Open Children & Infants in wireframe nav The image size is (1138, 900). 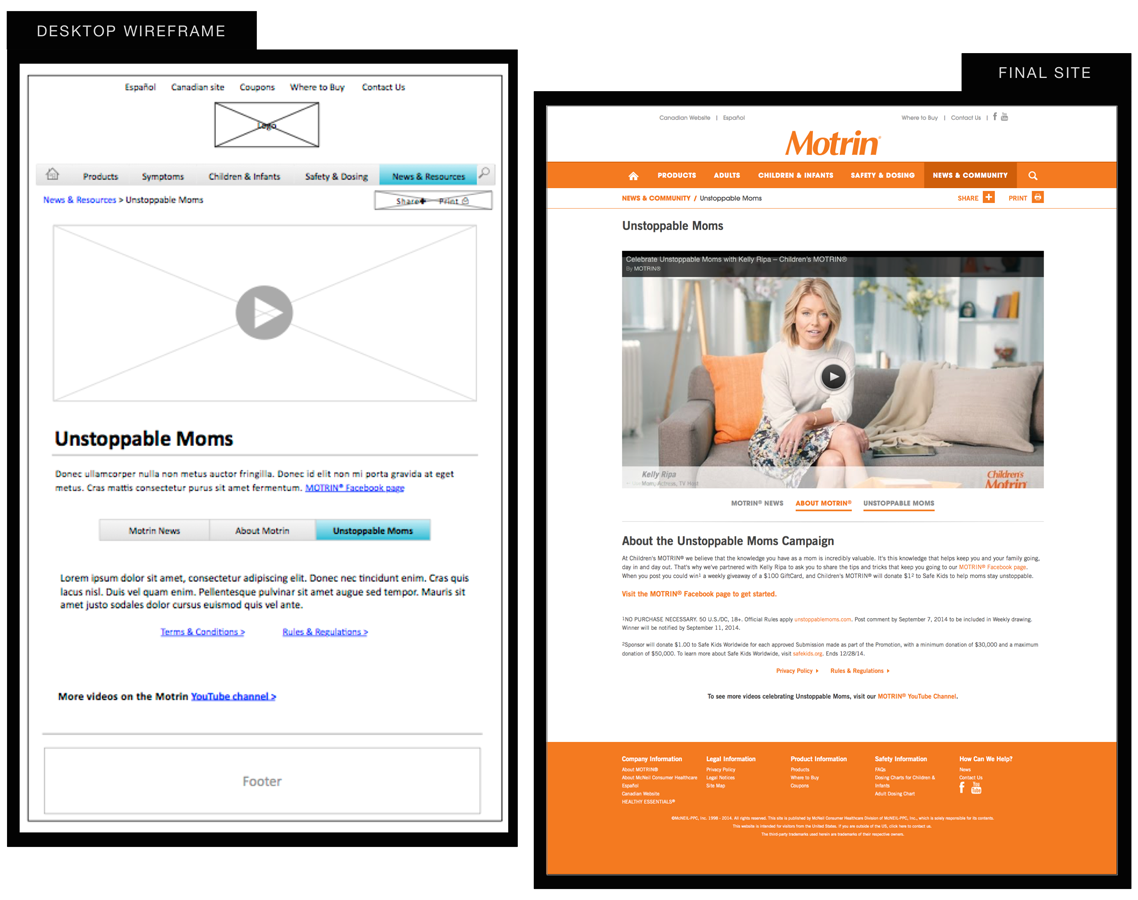[x=244, y=176]
